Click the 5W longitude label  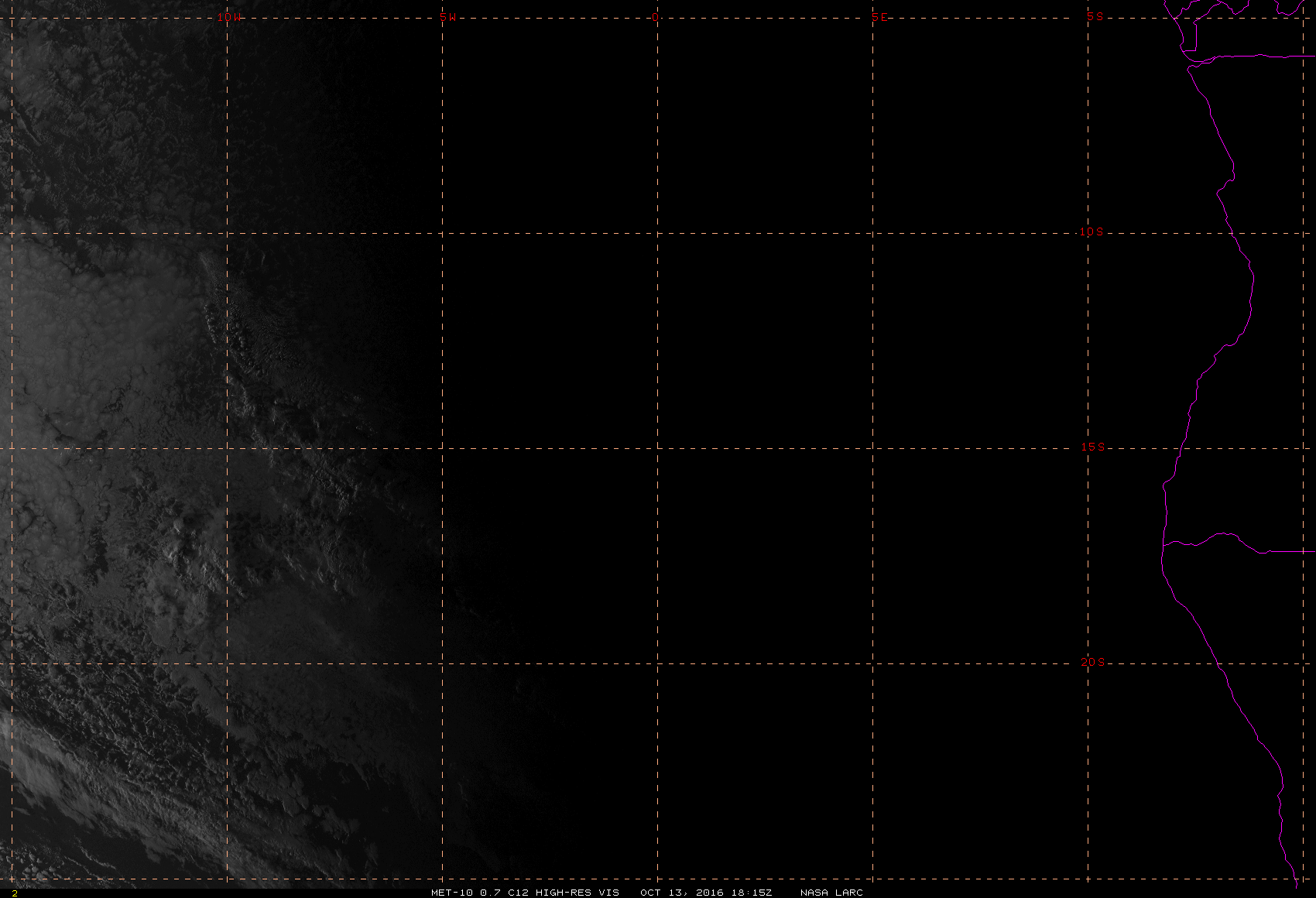447,17
